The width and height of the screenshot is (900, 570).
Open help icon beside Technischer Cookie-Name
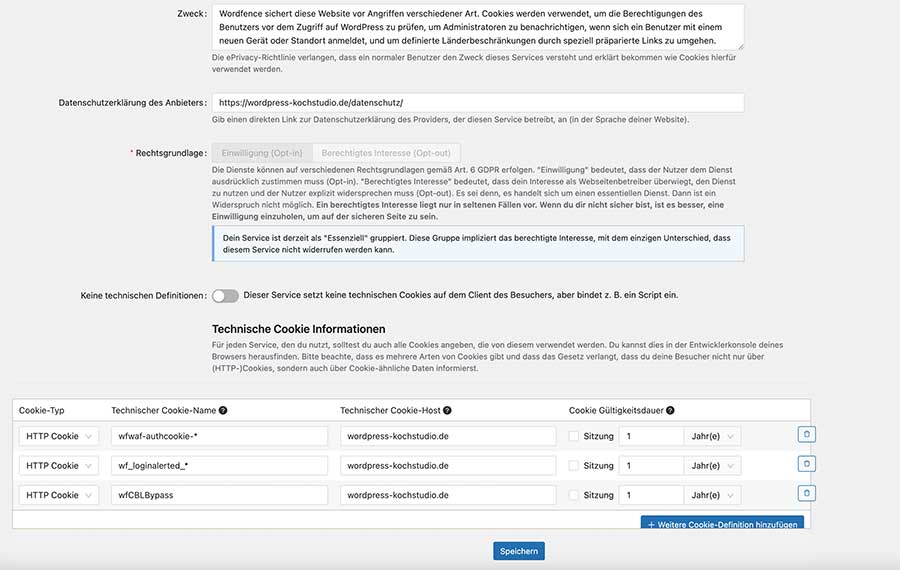(223, 410)
